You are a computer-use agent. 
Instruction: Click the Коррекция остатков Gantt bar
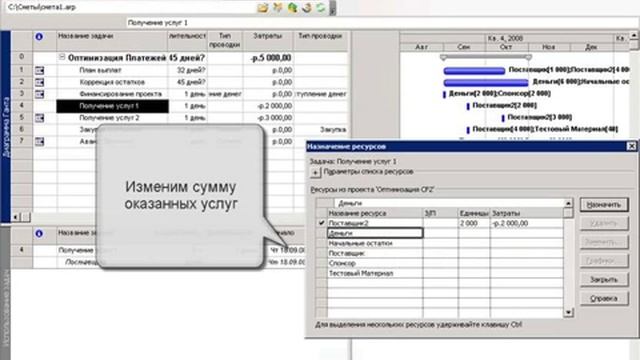pyautogui.click(x=486, y=83)
